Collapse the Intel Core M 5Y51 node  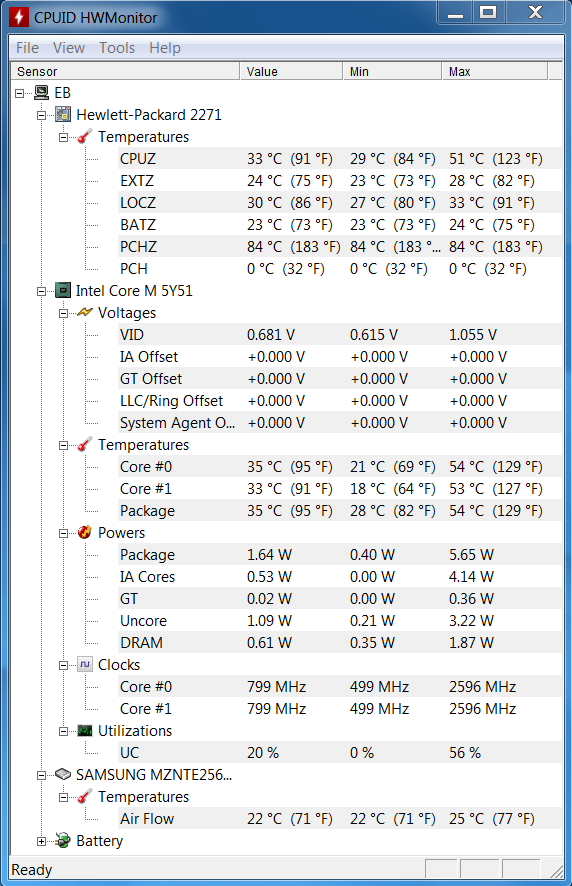point(41,292)
